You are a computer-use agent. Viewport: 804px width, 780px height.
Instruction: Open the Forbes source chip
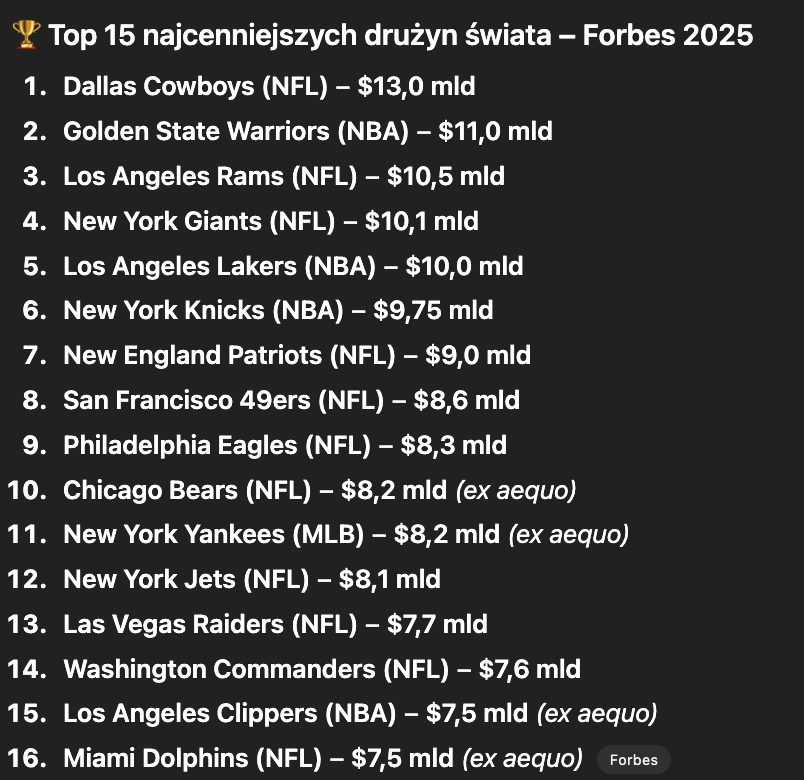point(634,759)
